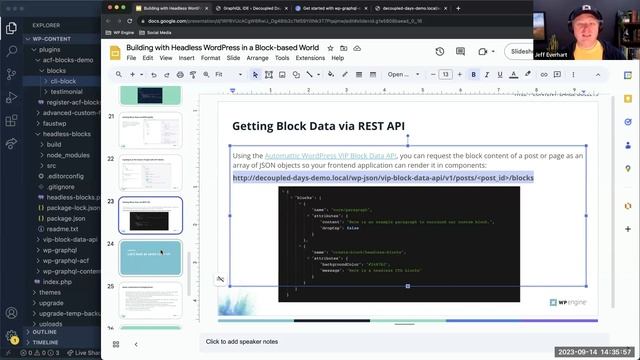Click the Slideshow button
640x360 pixels.
[519, 51]
